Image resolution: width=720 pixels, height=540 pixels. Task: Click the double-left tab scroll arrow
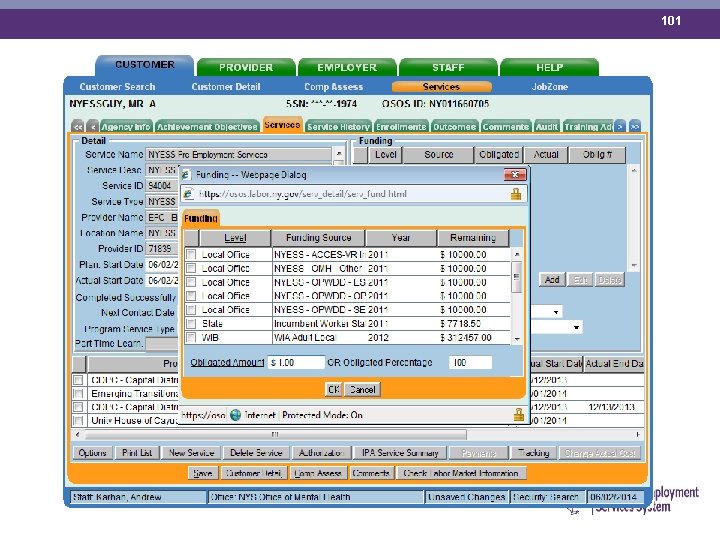tap(78, 126)
